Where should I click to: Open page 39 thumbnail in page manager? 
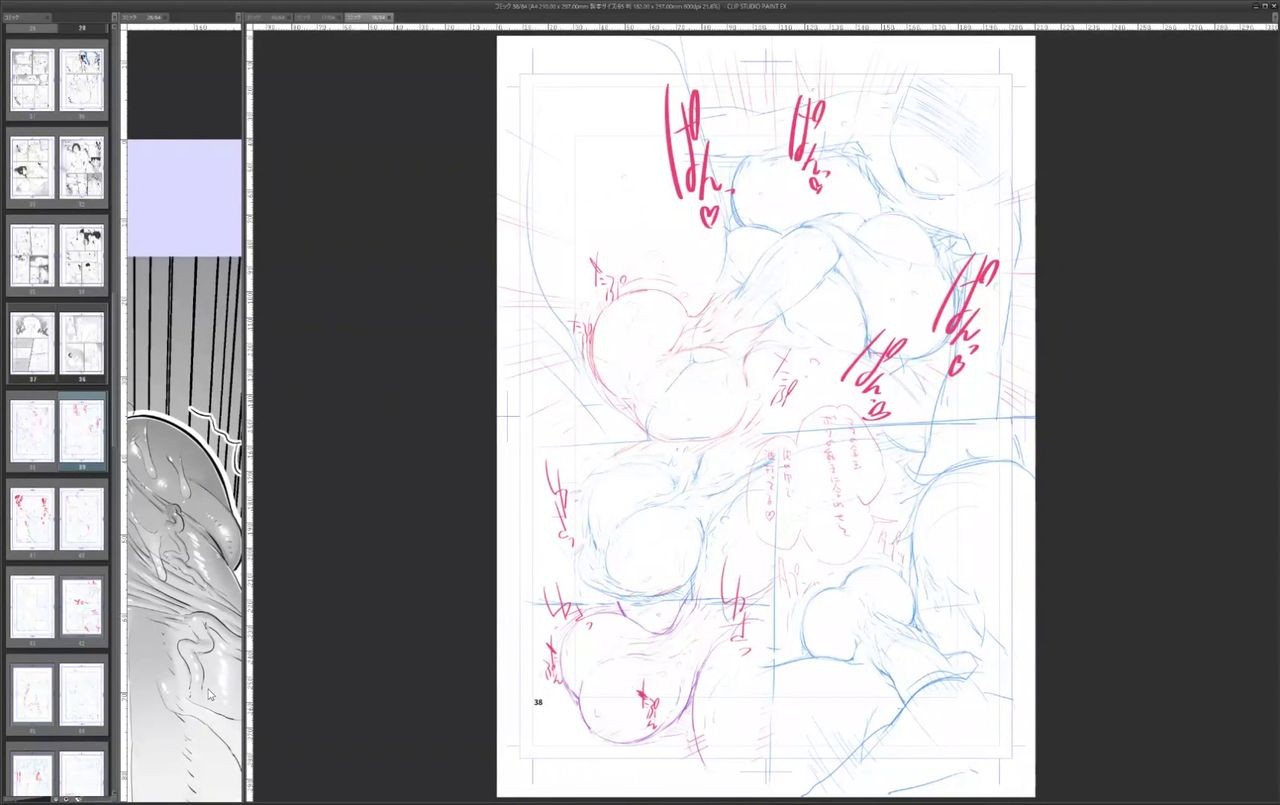(x=32, y=432)
